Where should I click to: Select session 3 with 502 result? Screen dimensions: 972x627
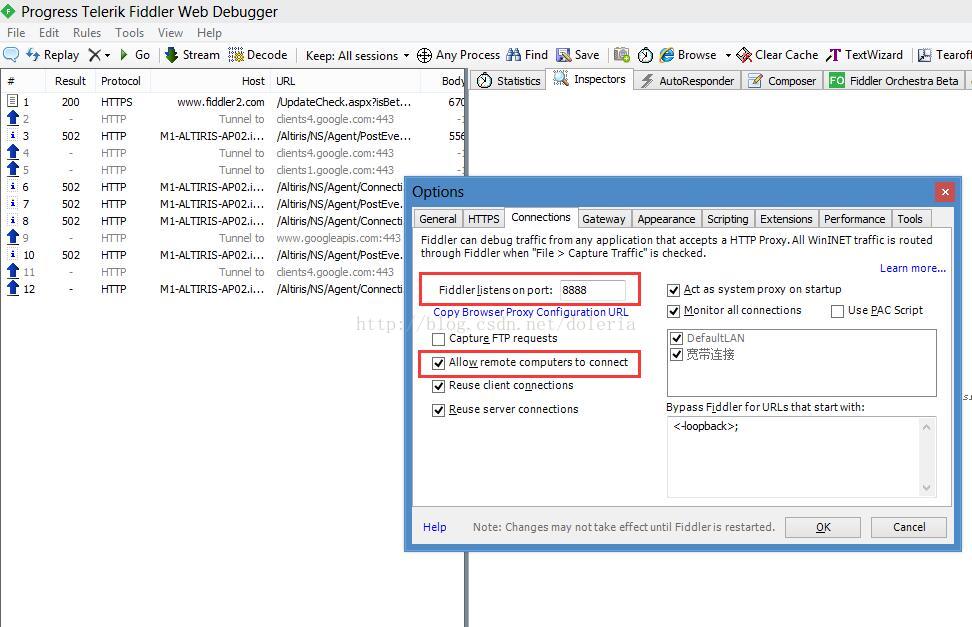[234, 136]
